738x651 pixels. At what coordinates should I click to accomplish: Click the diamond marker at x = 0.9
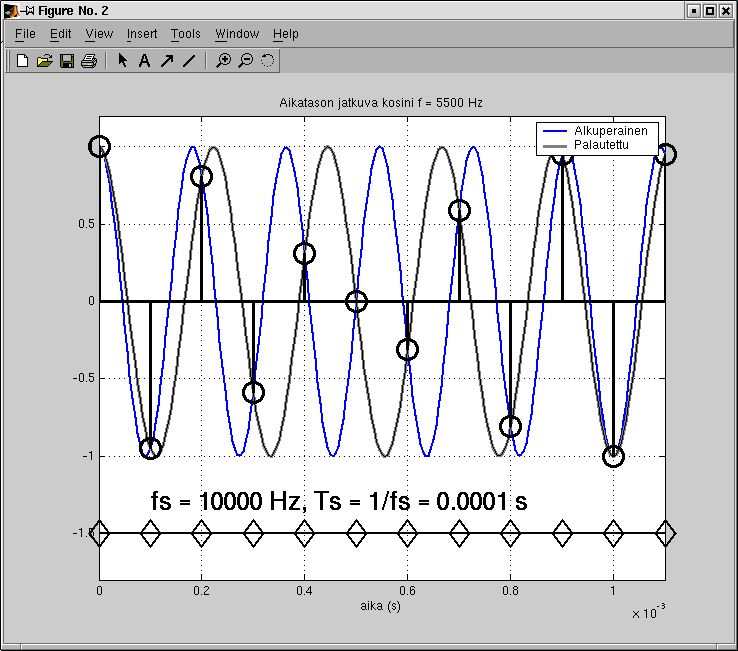coord(562,533)
